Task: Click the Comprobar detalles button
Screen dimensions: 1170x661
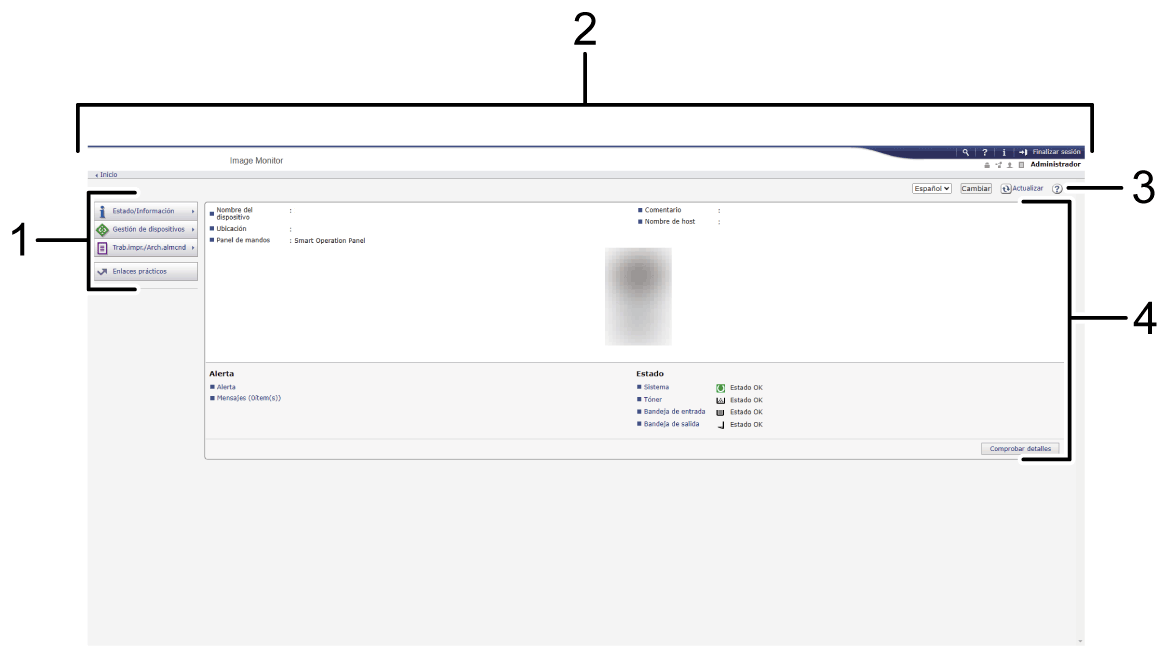Action: pyautogui.click(x=1019, y=449)
